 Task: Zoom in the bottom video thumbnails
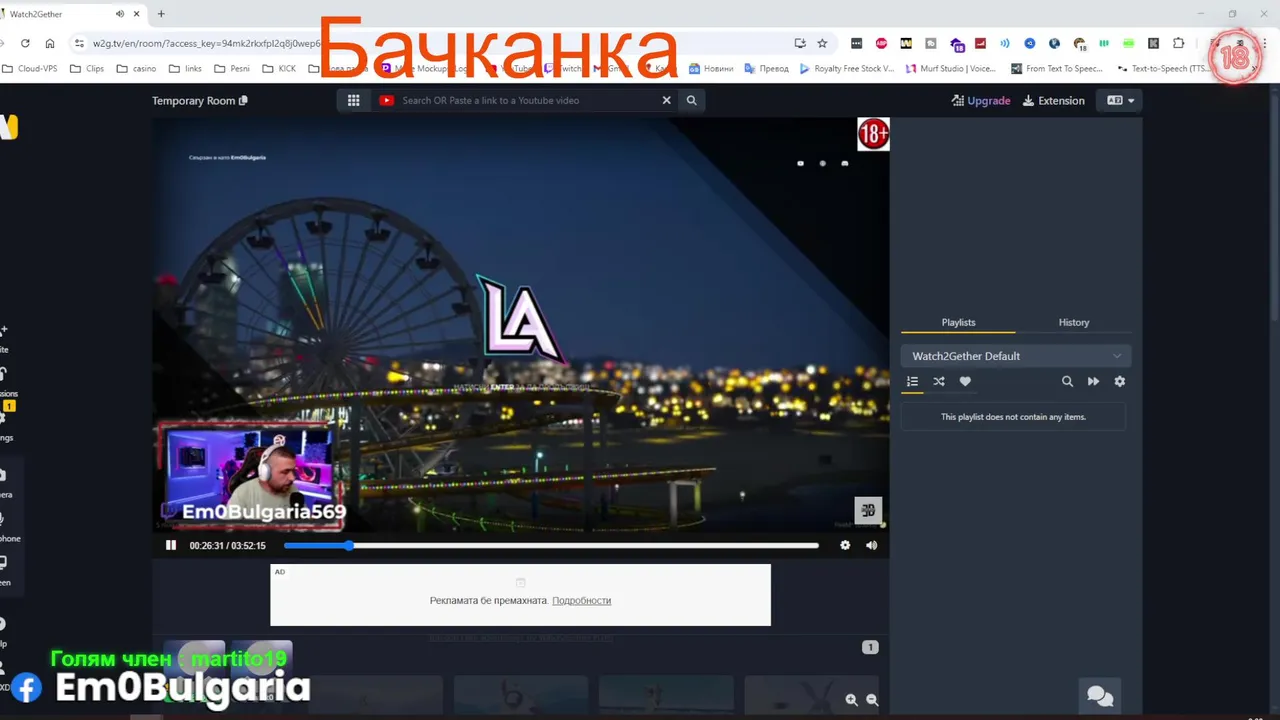[851, 700]
